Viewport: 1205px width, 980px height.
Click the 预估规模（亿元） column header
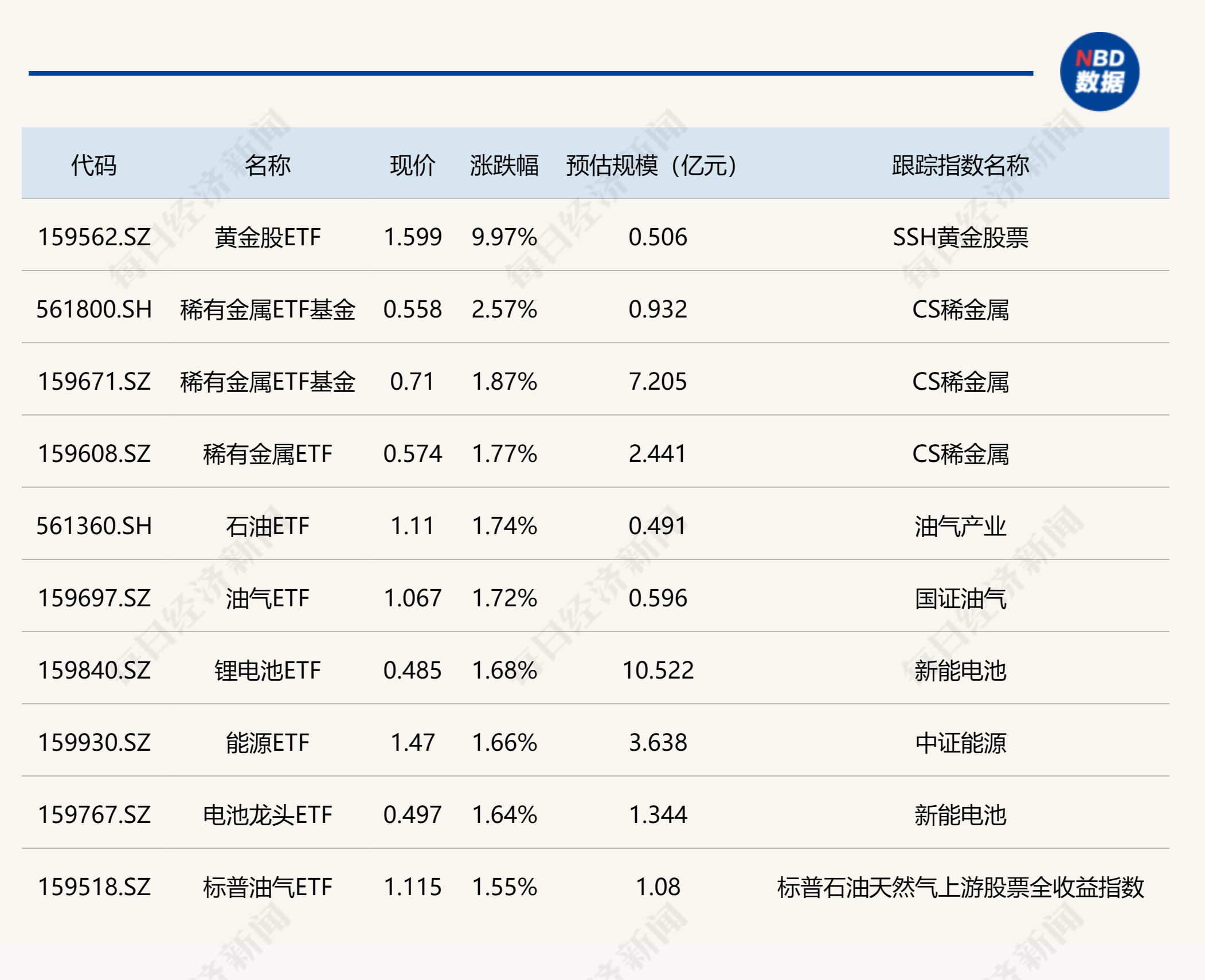(x=651, y=166)
